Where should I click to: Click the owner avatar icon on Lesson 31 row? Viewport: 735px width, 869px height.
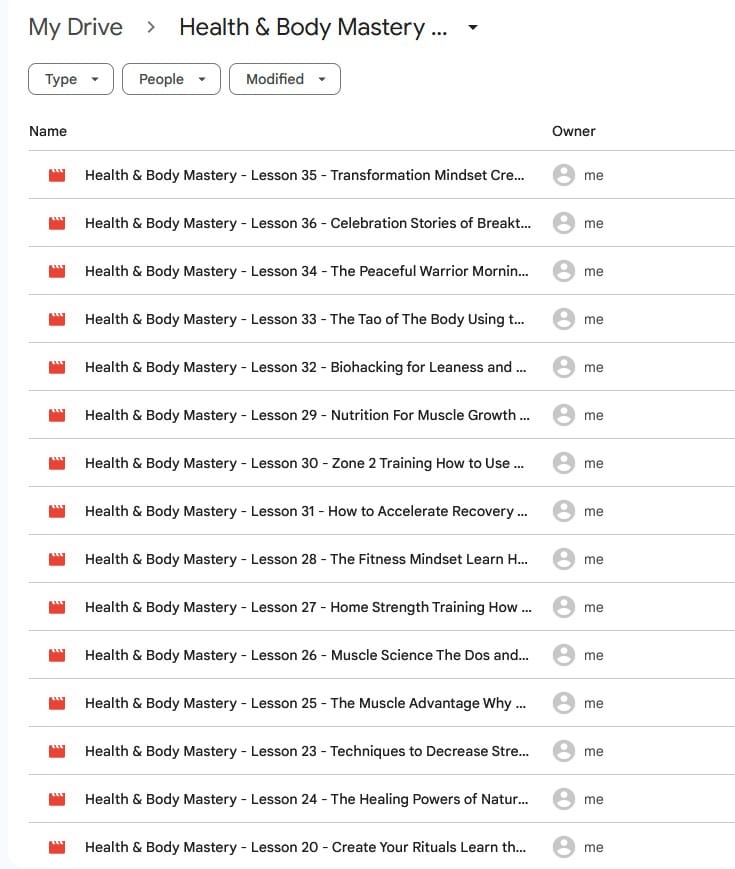tap(563, 511)
